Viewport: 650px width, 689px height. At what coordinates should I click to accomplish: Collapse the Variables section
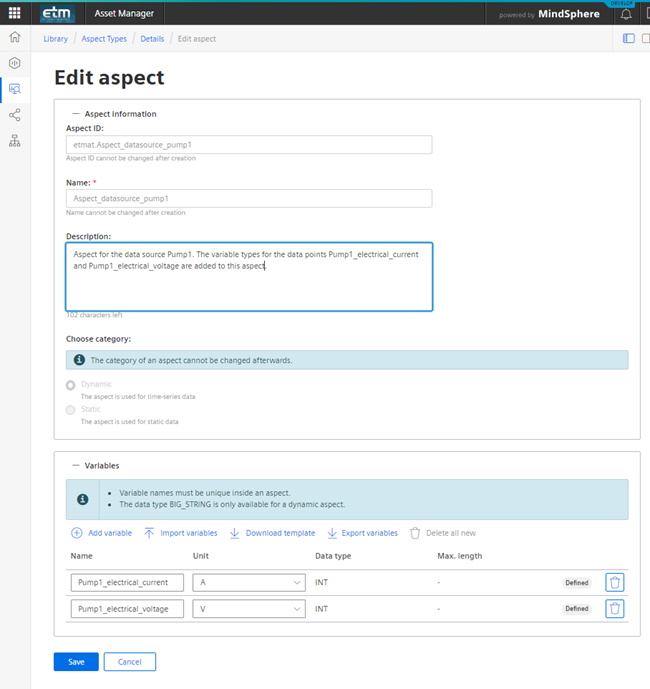coord(75,465)
